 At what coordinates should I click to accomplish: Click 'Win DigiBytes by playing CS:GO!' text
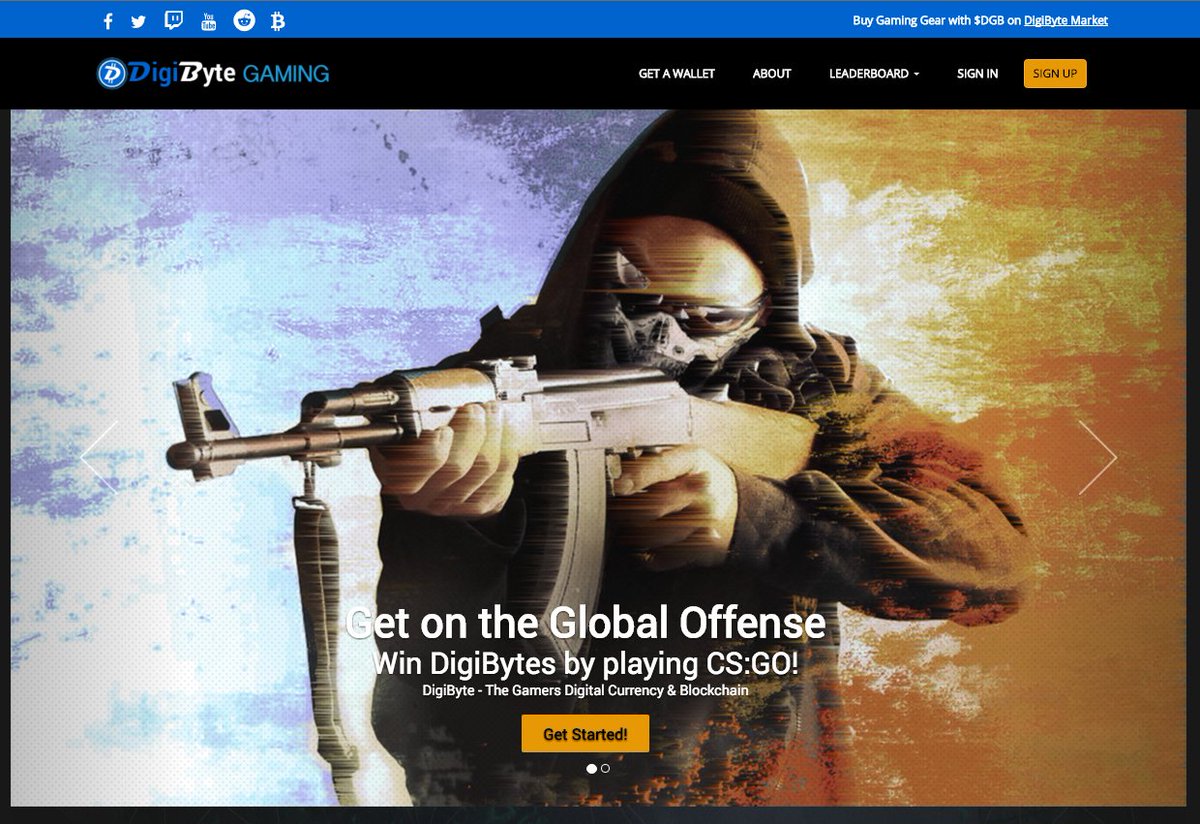[x=585, y=663]
